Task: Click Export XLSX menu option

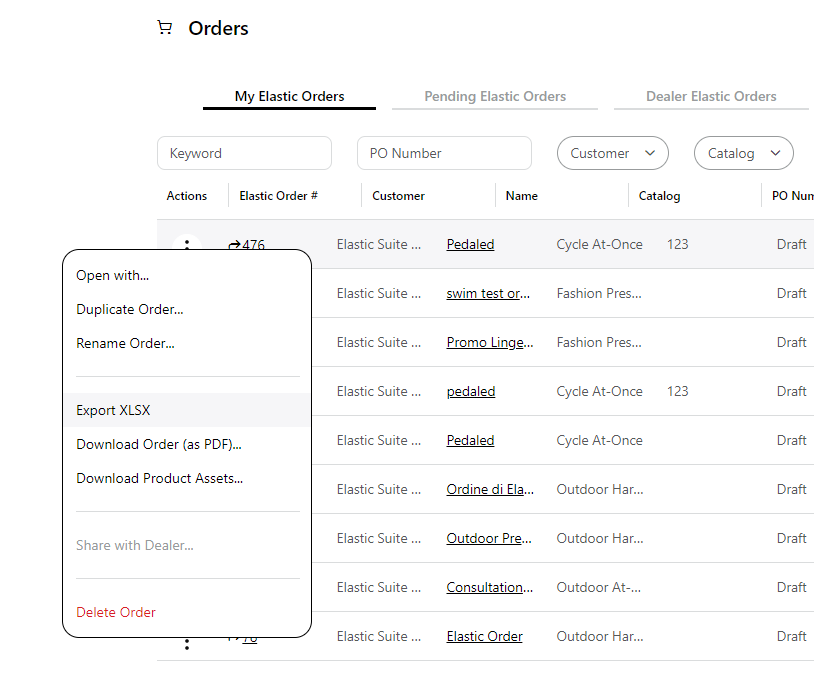Action: [x=113, y=410]
